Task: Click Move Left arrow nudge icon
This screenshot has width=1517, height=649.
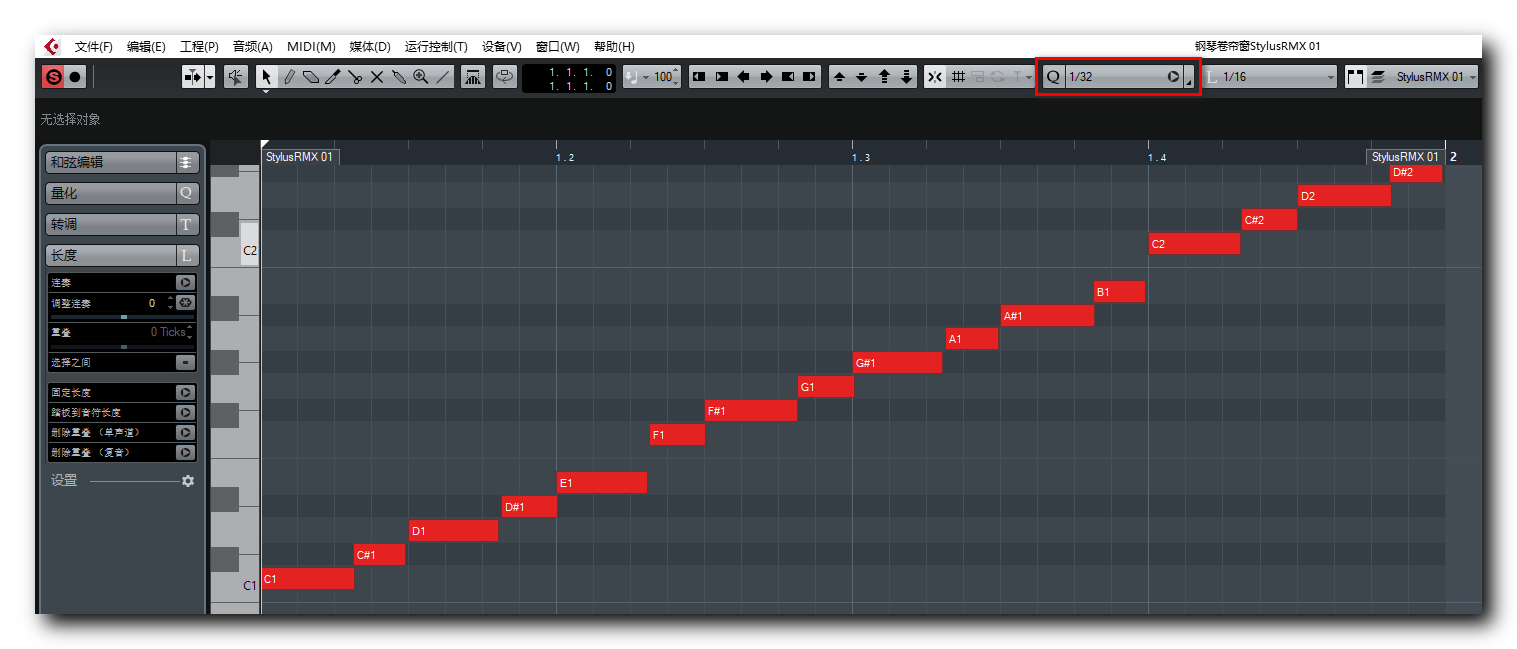Action: pyautogui.click(x=744, y=76)
